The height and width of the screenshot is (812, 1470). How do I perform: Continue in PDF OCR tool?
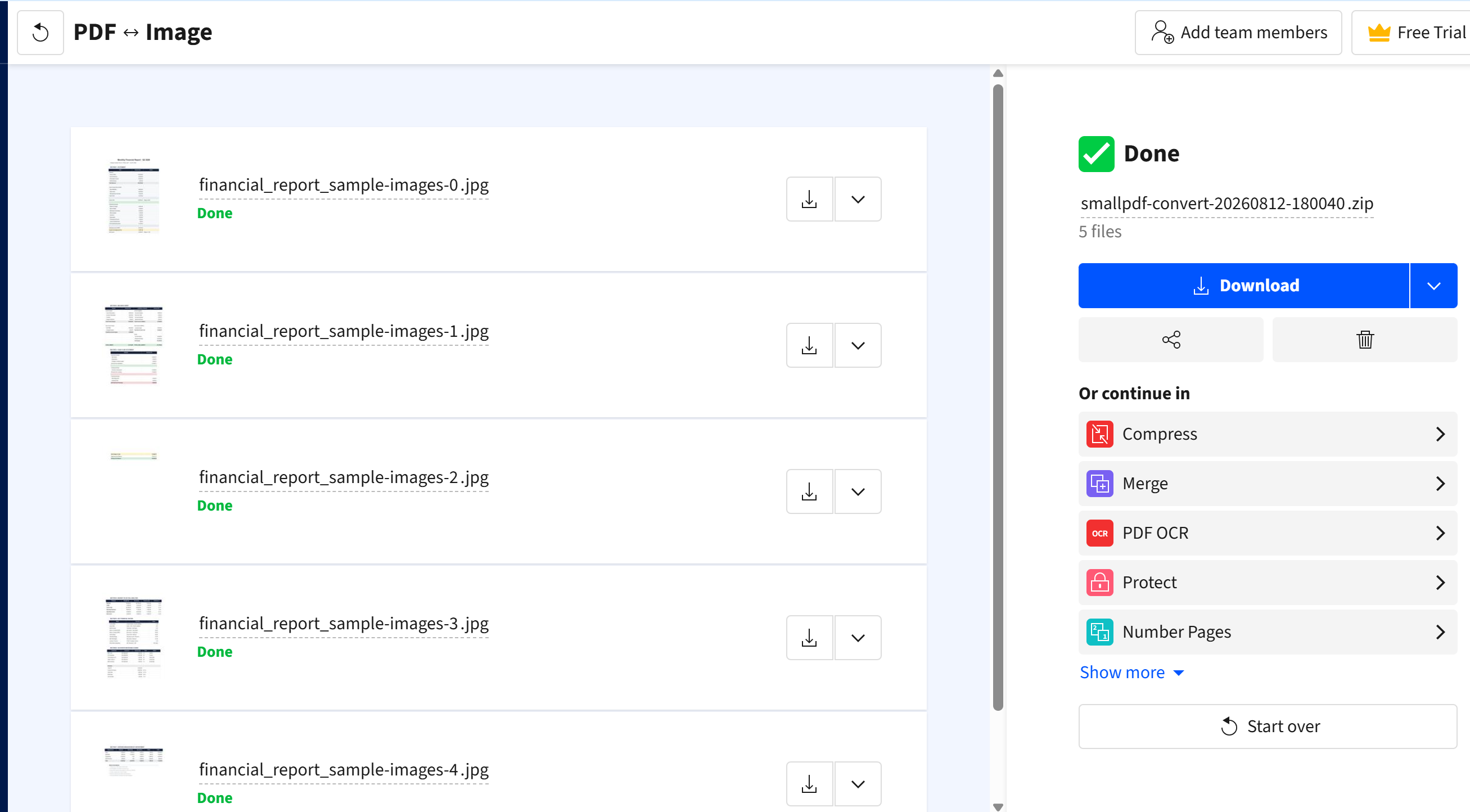click(x=1268, y=533)
